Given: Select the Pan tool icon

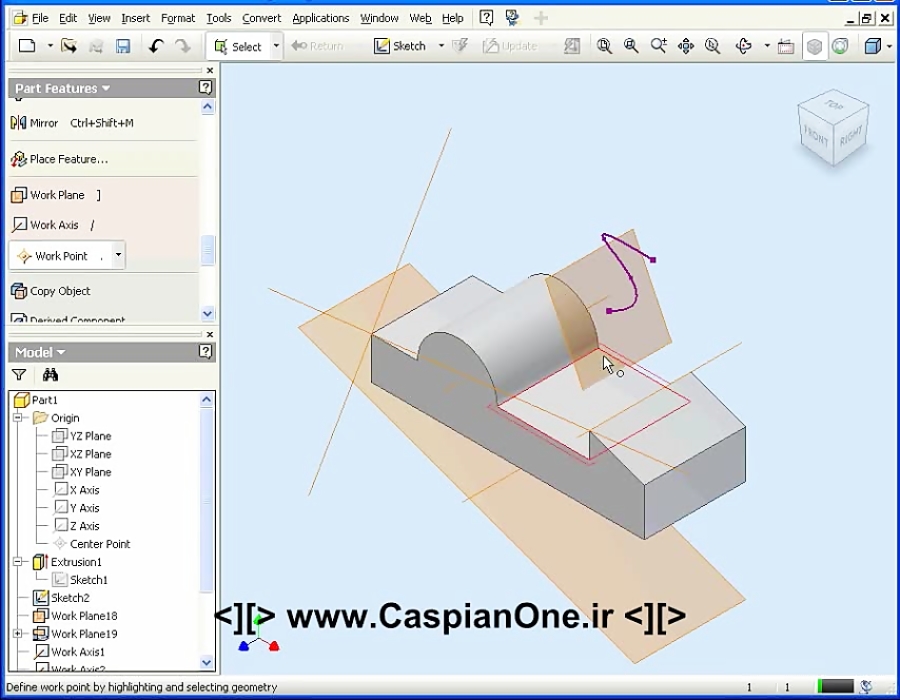Looking at the screenshot, I should pos(686,46).
